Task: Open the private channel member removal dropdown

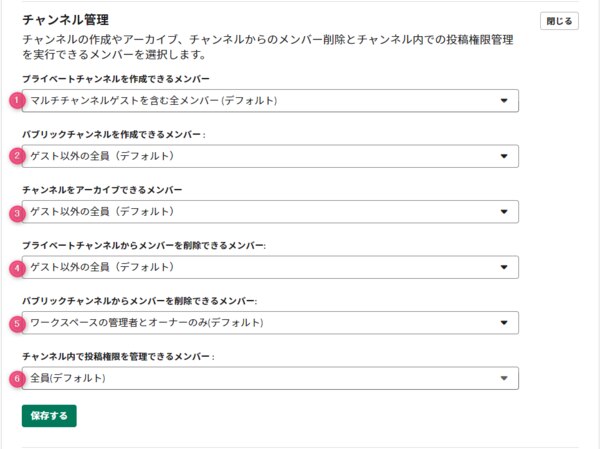Action: click(270, 267)
